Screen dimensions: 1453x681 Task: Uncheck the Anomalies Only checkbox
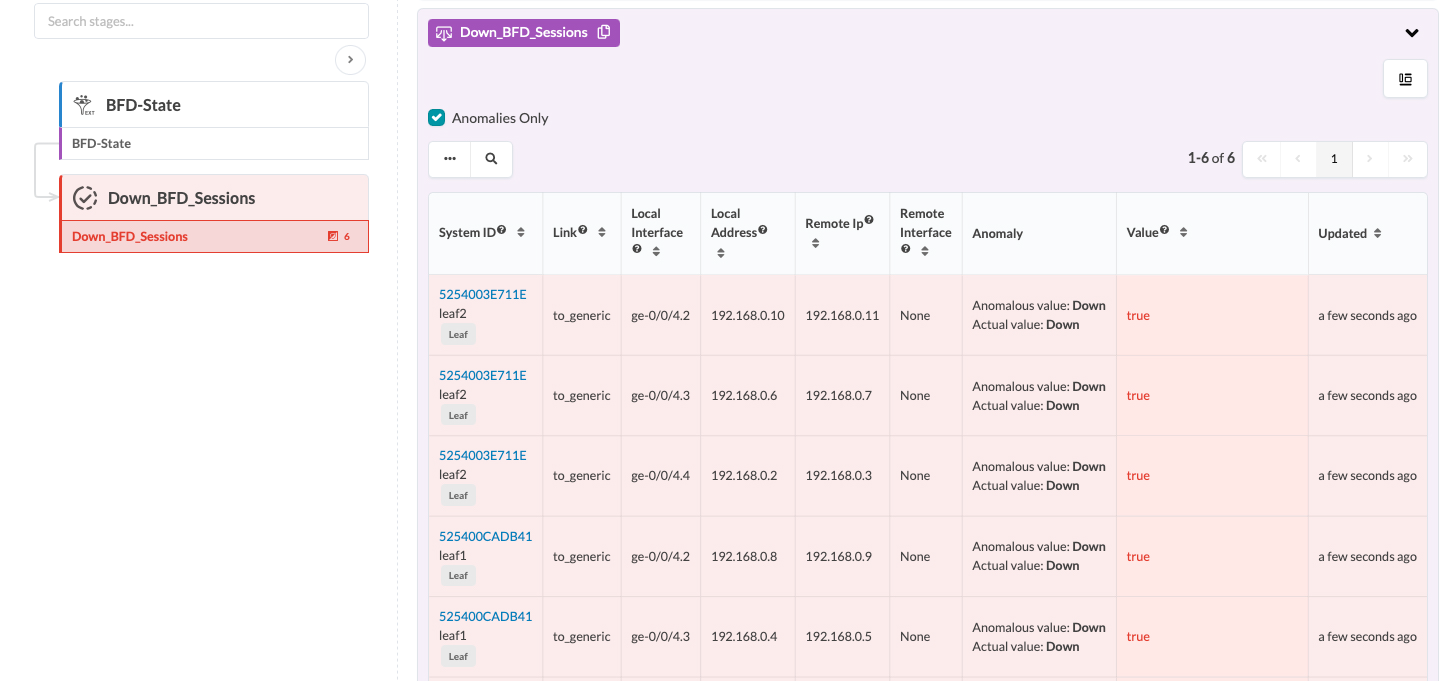(436, 118)
